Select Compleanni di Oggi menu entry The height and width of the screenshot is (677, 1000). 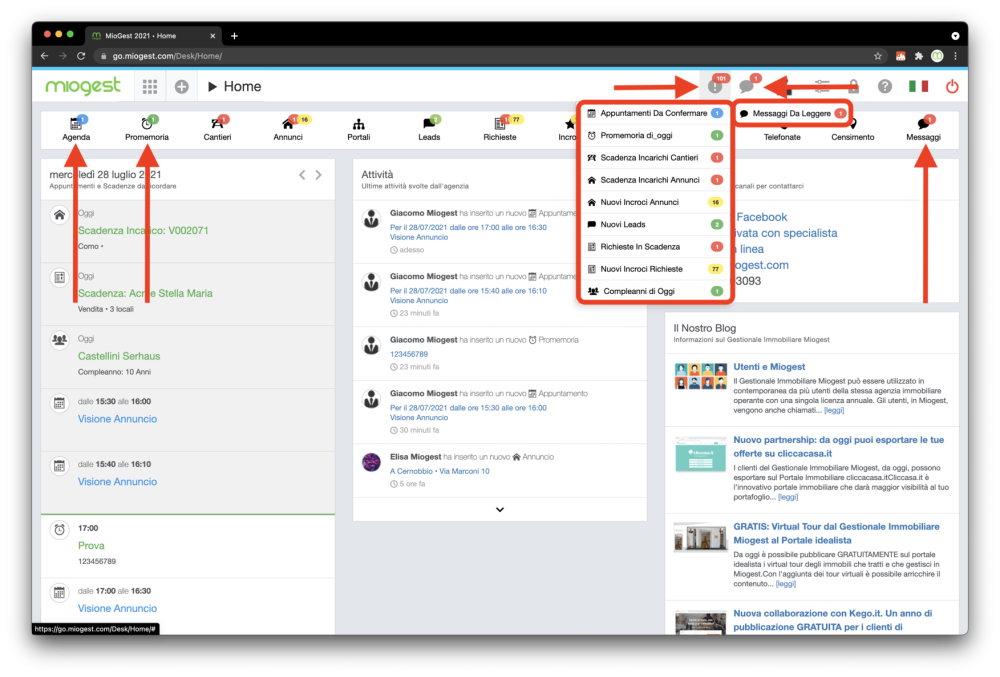pos(655,291)
